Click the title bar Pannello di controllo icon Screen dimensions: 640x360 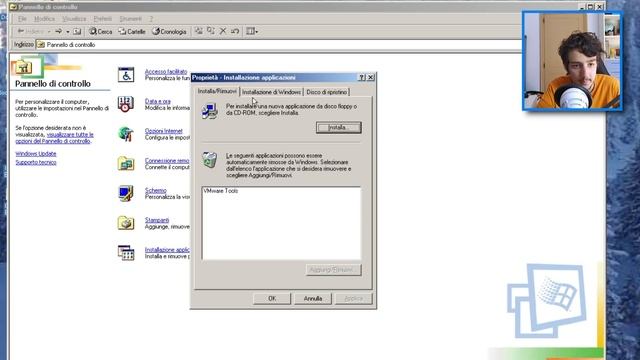pos(13,7)
